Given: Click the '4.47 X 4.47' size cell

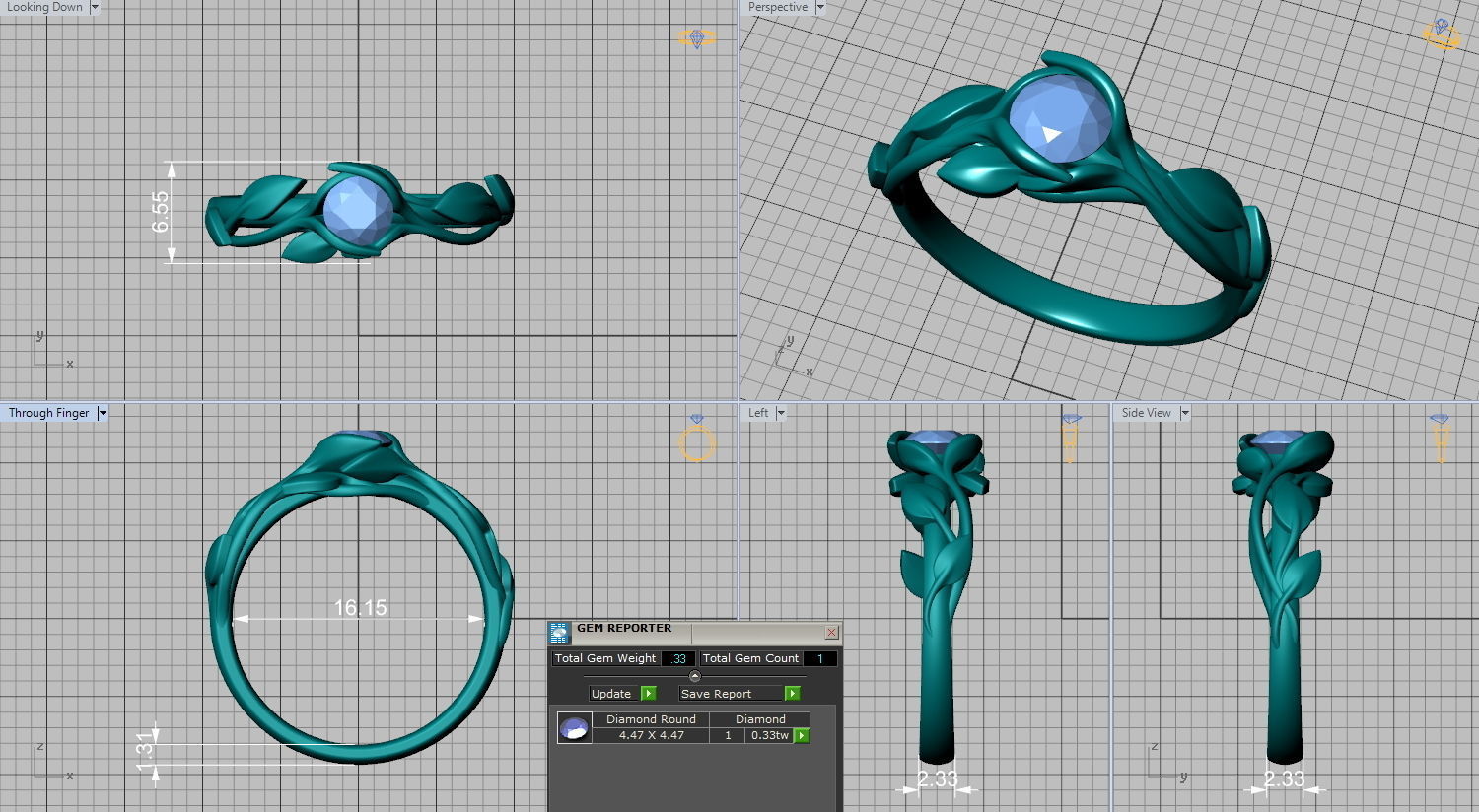Looking at the screenshot, I should [x=651, y=735].
